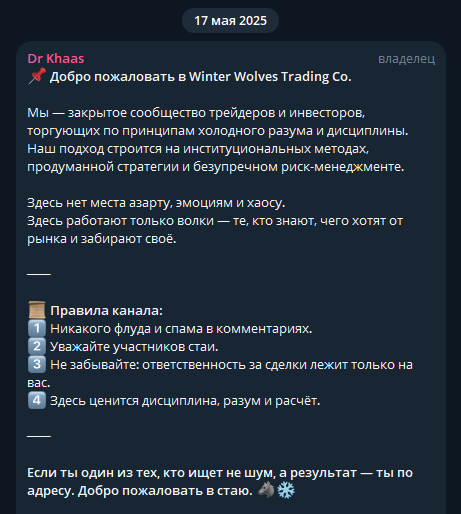
Task: Click the number 1 keycap emoji
Action: tap(37, 328)
